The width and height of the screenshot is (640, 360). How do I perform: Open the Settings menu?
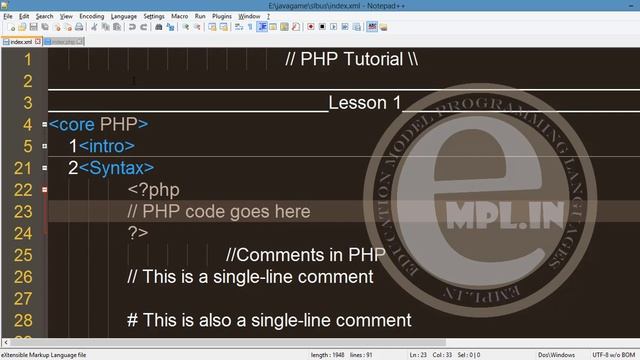[x=154, y=16]
